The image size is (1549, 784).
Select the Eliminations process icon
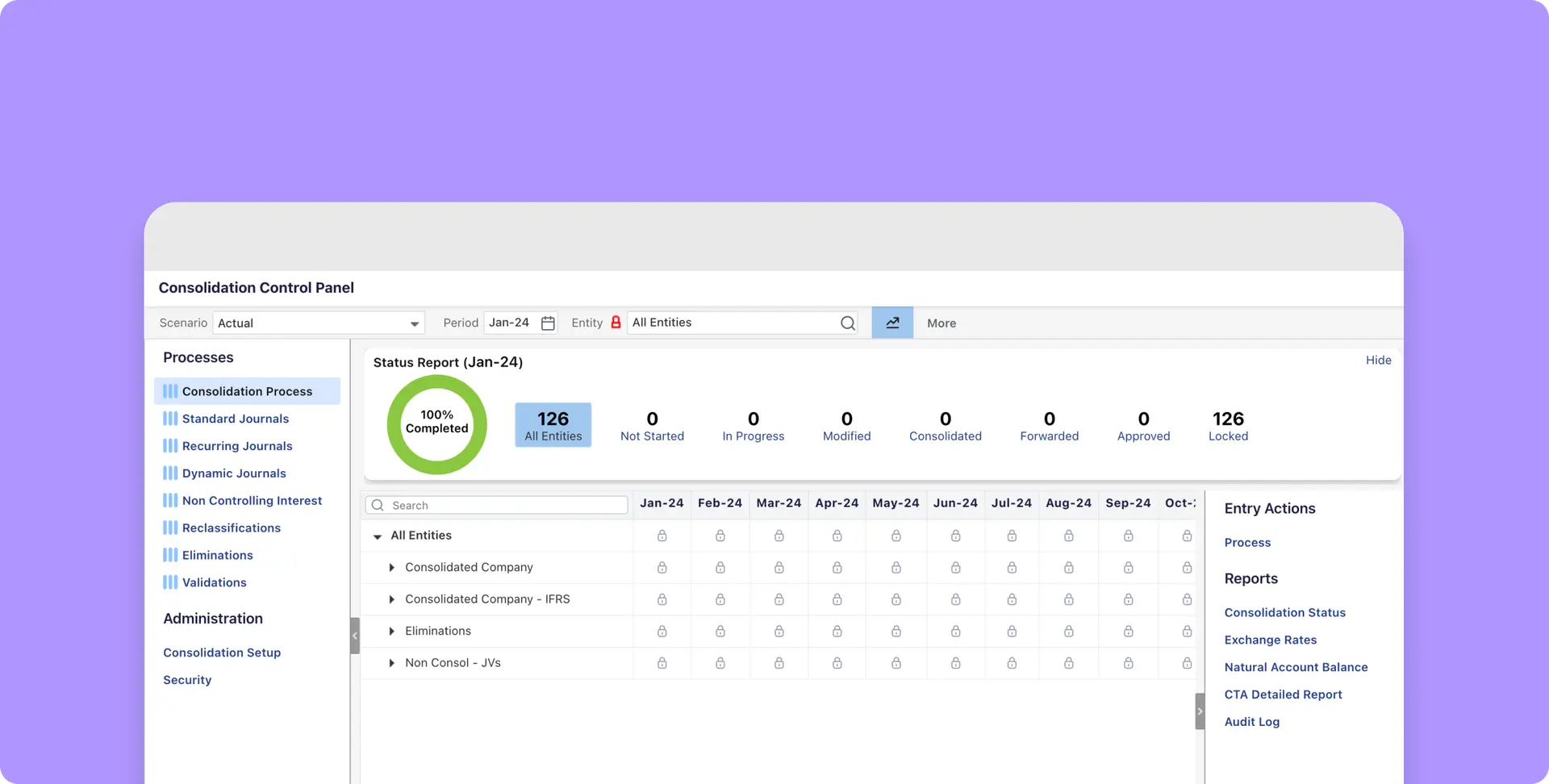170,555
